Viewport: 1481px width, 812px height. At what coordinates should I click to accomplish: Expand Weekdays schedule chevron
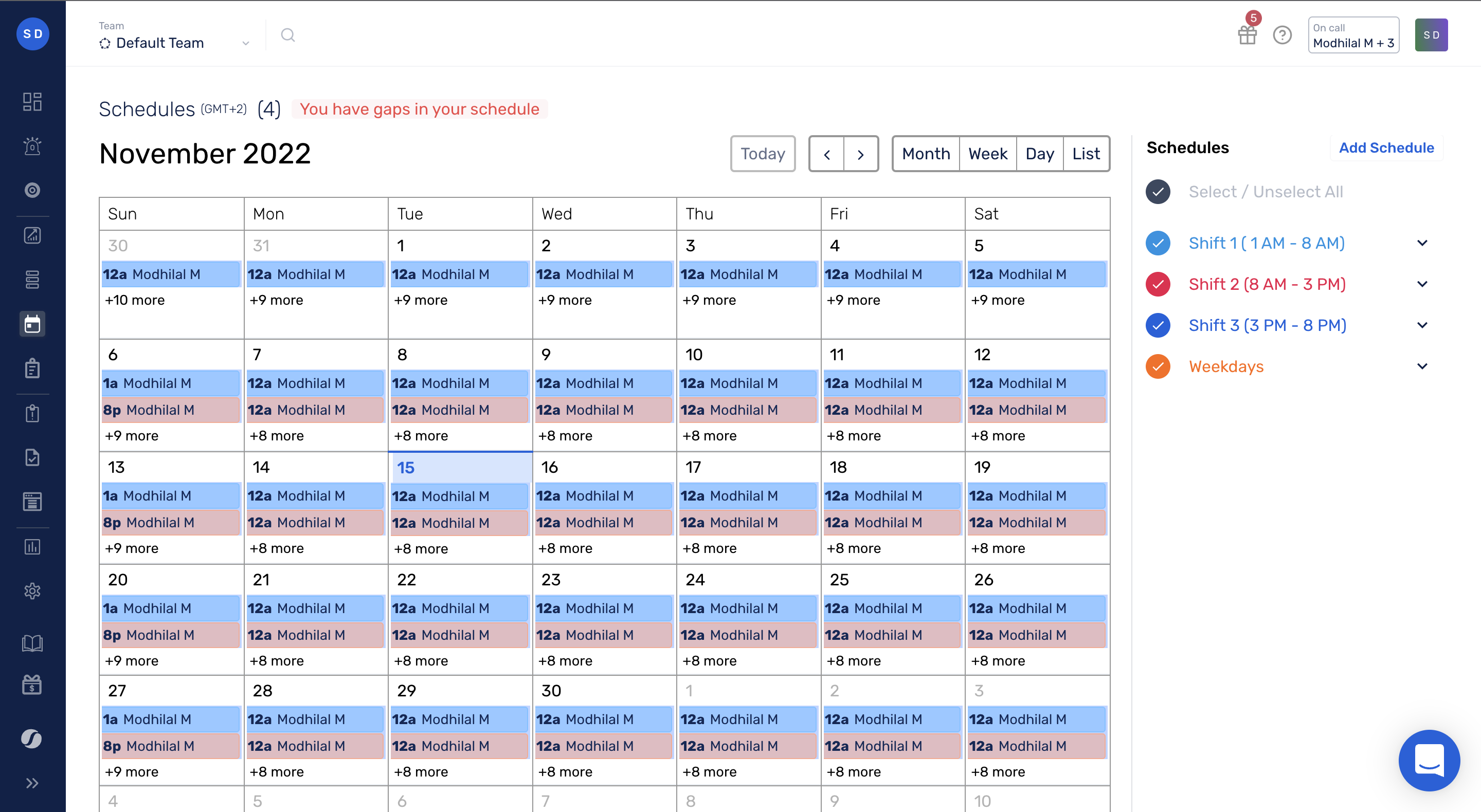pos(1422,366)
